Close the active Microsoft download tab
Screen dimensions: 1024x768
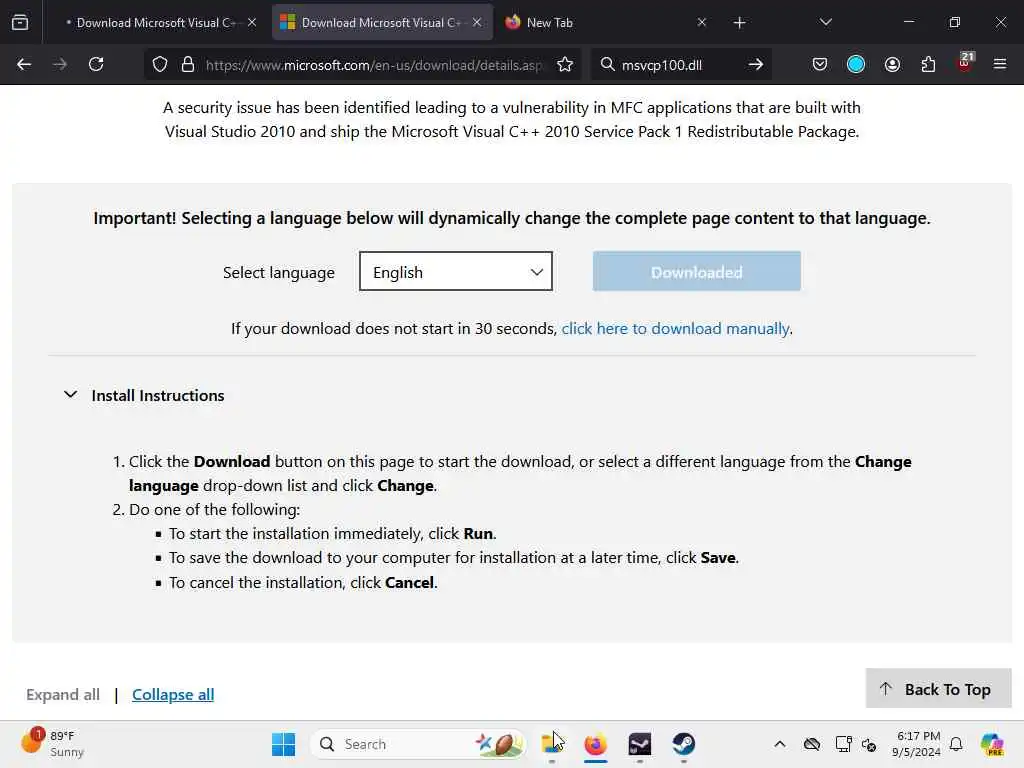click(x=477, y=22)
